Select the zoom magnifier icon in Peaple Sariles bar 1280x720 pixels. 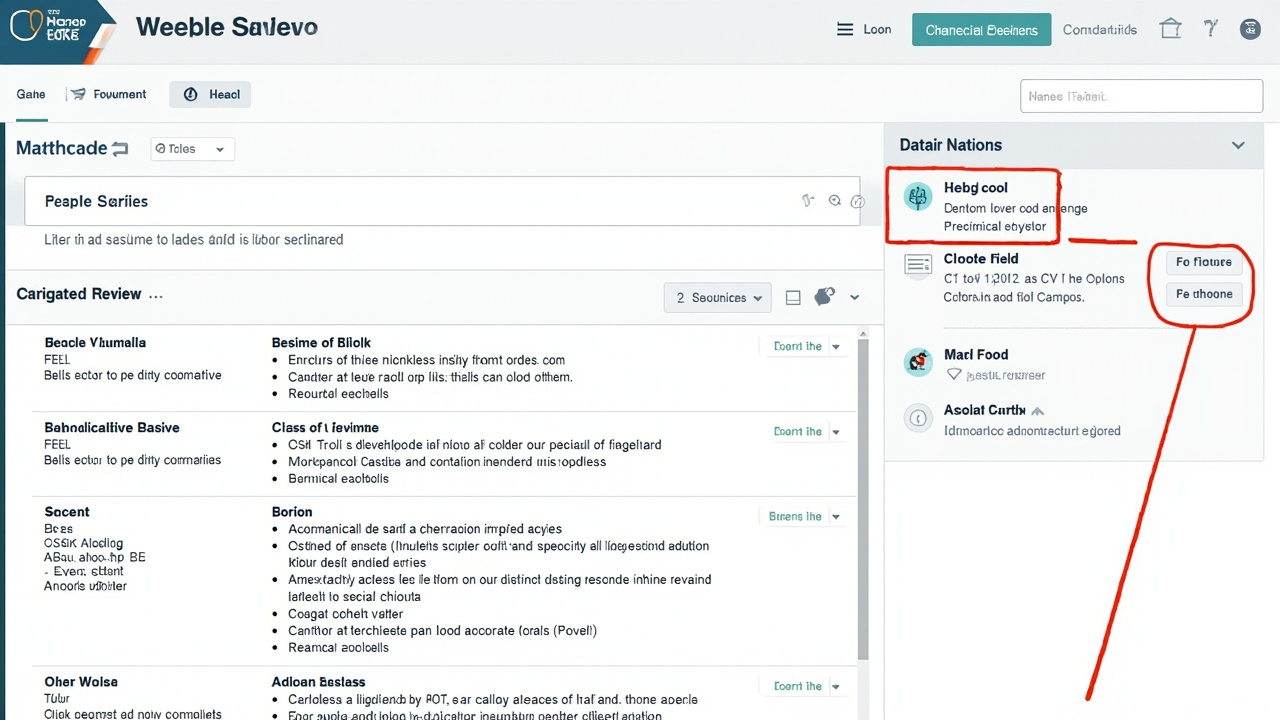[834, 200]
